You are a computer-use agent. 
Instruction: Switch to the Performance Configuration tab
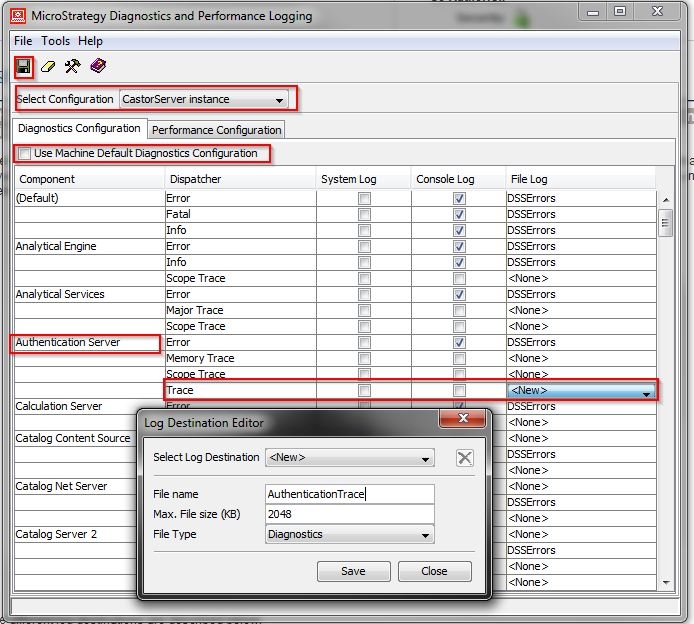[x=216, y=130]
